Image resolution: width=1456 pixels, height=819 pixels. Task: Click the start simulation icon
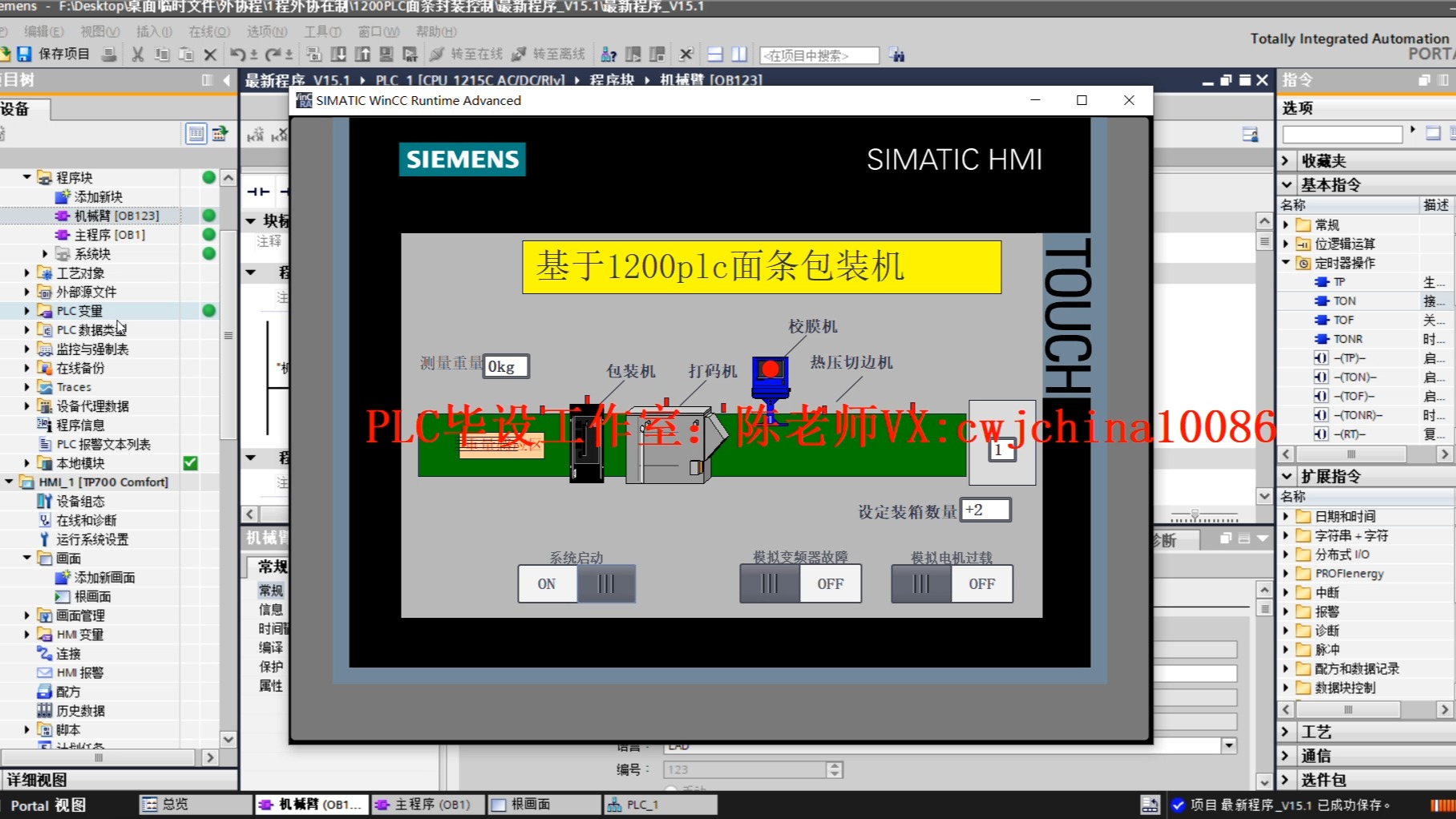pyautogui.click(x=386, y=54)
